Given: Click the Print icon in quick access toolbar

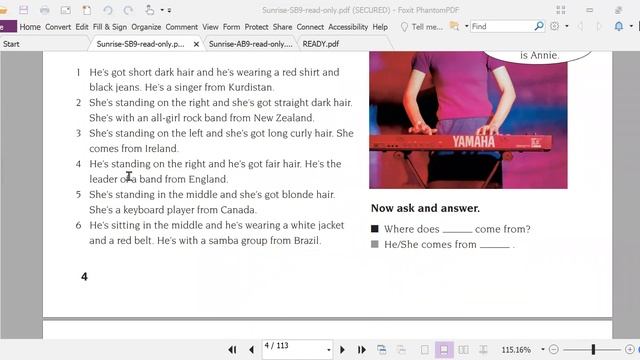Looking at the screenshot, I should tap(44, 10).
